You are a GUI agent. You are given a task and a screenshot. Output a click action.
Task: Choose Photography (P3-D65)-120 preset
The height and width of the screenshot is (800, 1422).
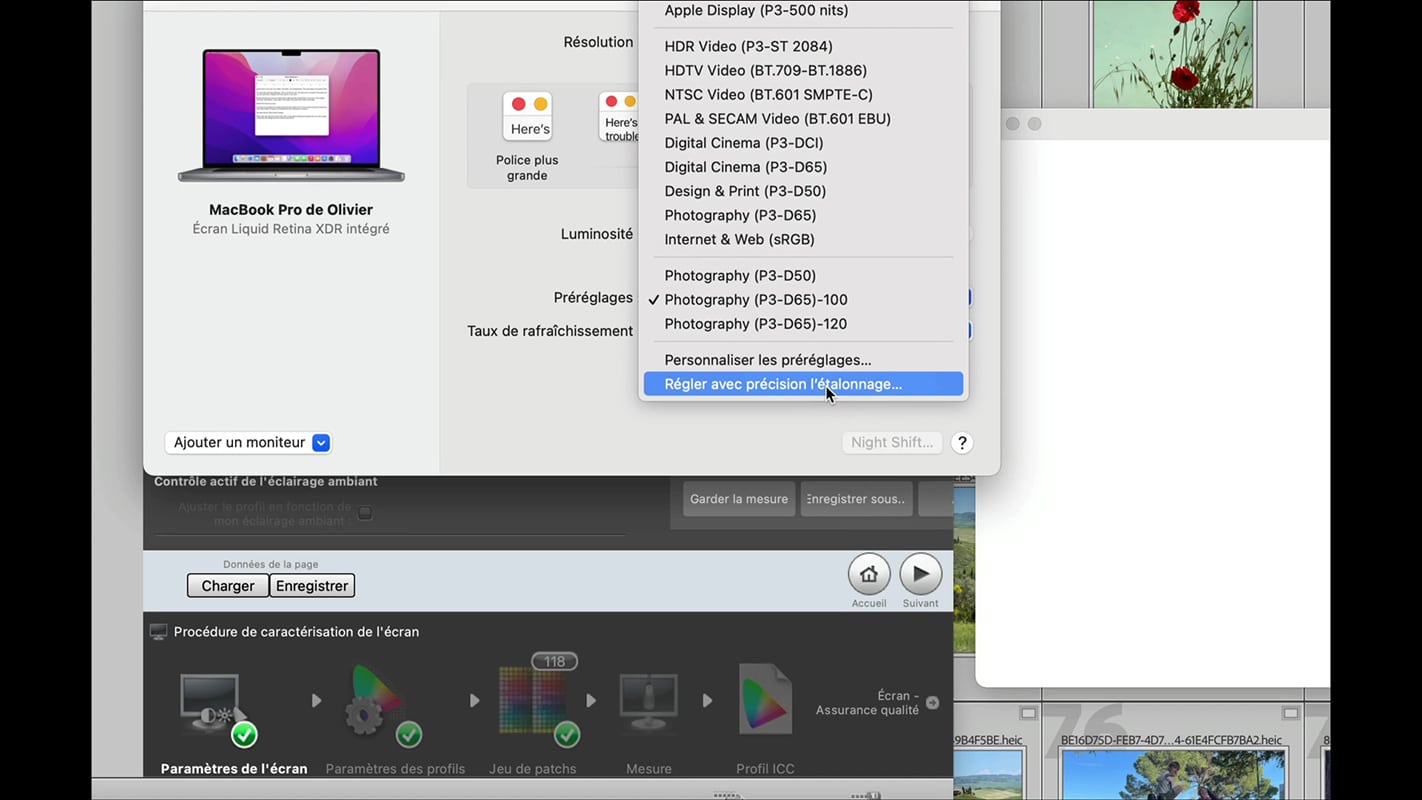803,324
